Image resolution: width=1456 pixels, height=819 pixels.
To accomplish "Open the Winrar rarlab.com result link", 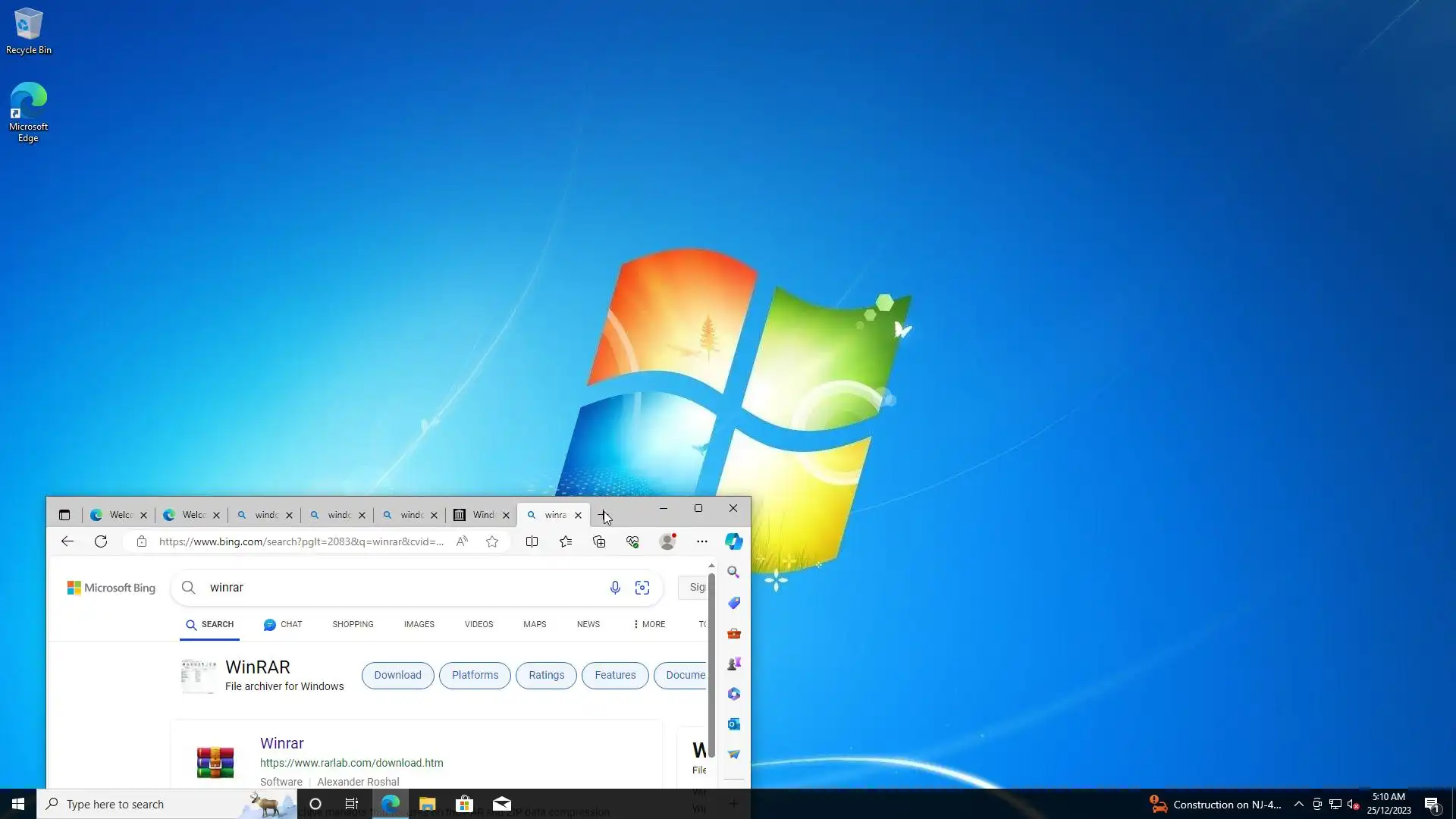I will [282, 743].
